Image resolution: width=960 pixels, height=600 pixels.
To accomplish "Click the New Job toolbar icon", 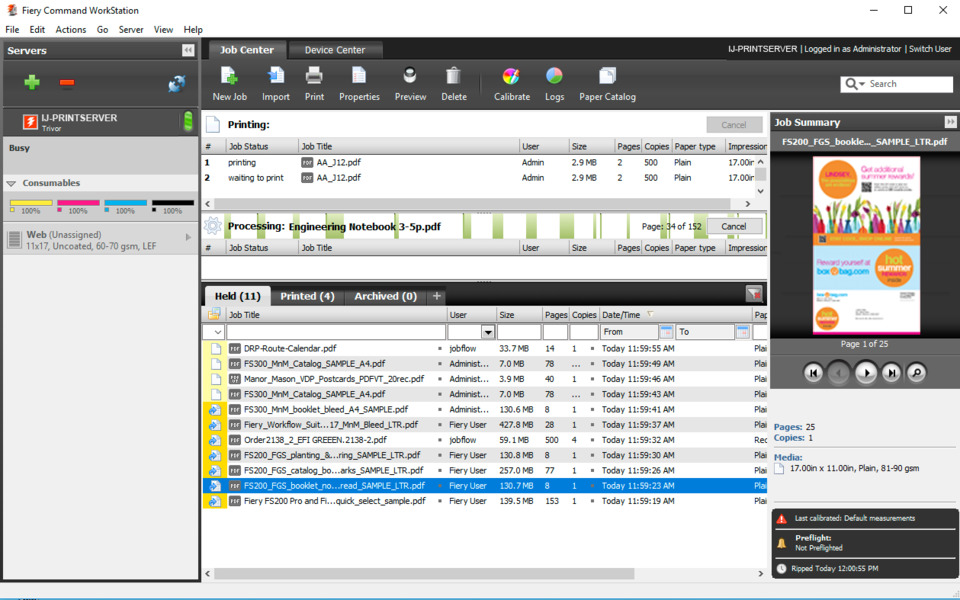I will [229, 77].
